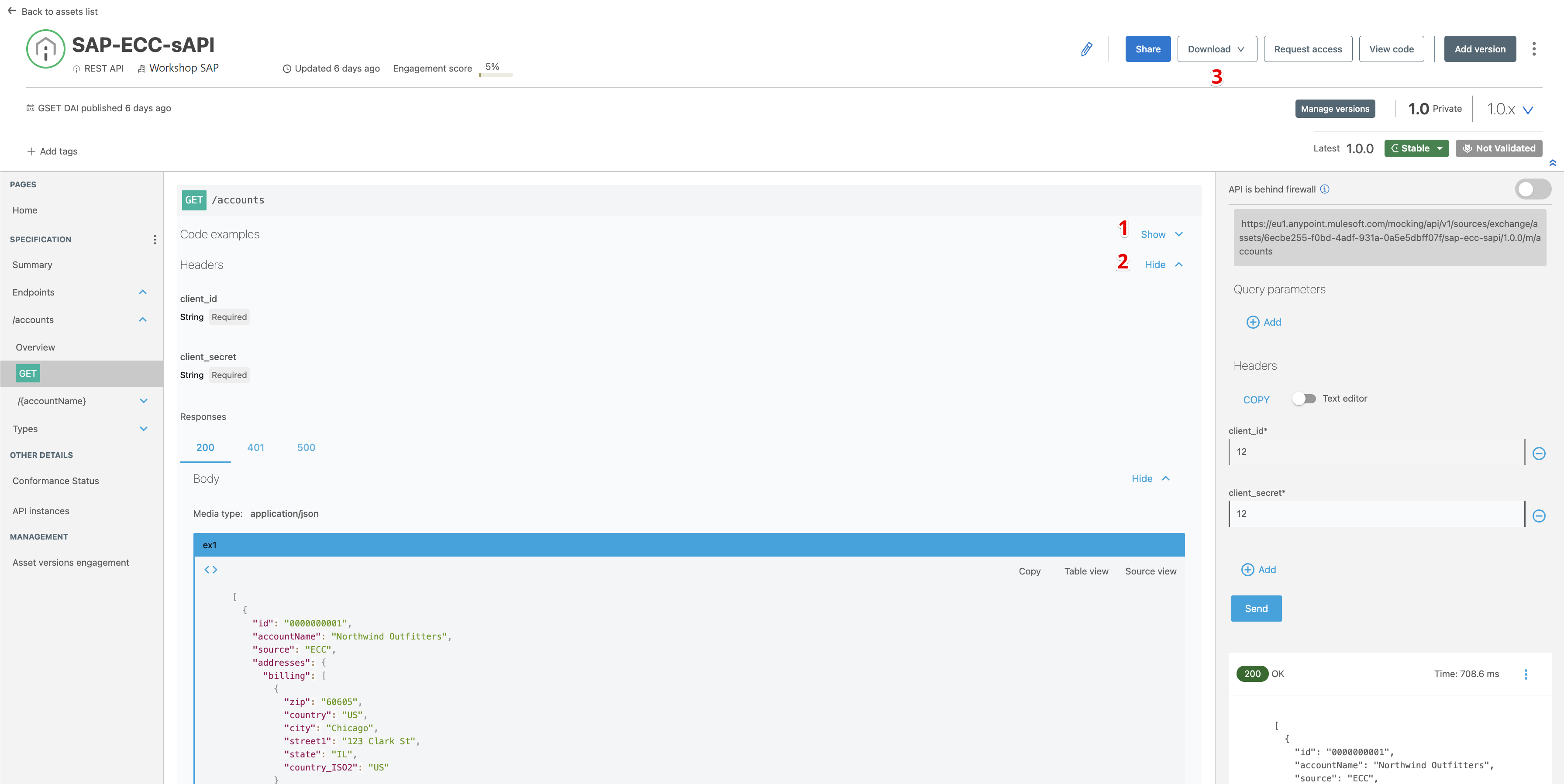The width and height of the screenshot is (1564, 784).
Task: Select the 200 response tab
Action: pos(205,448)
